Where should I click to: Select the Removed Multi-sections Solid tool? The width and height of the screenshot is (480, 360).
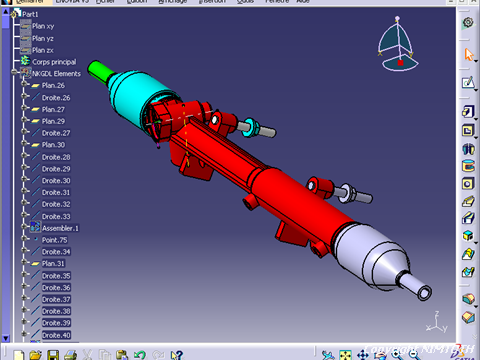[468, 272]
